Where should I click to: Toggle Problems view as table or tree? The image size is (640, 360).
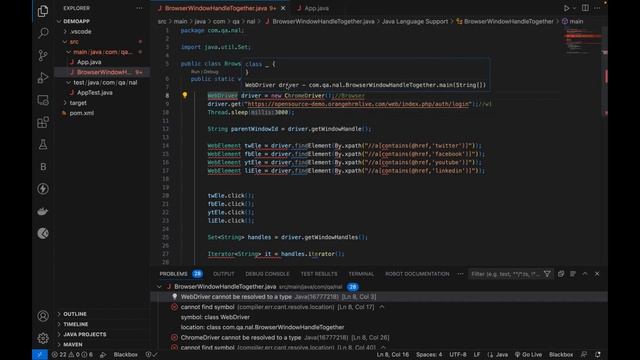(573, 274)
